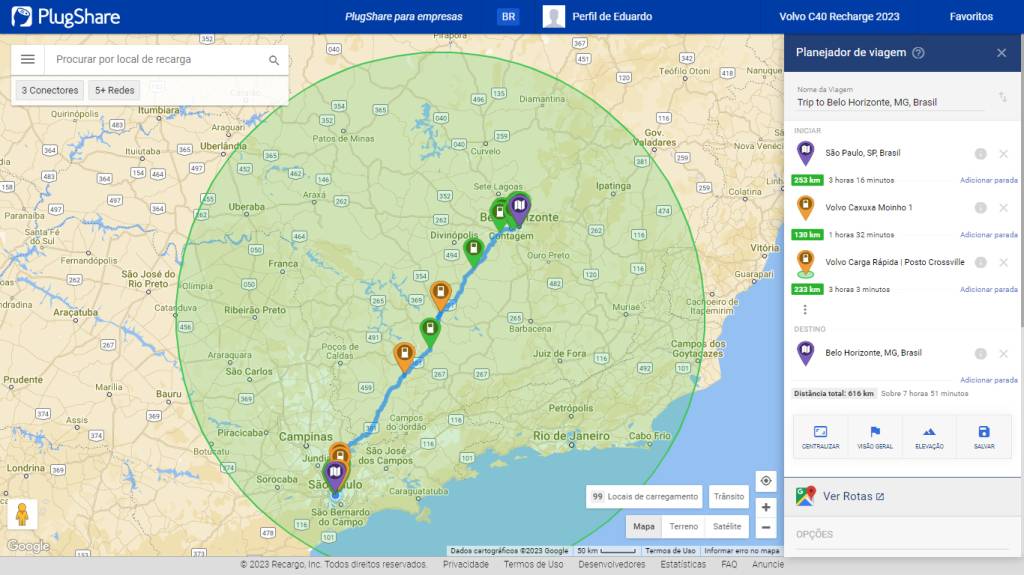
Task: Click the PlugShare logo
Action: 65,16
